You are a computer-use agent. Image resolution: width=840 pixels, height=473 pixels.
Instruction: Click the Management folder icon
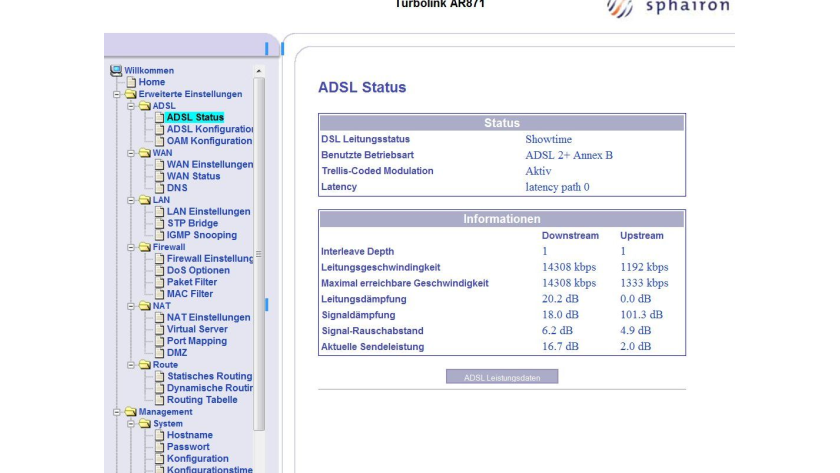[x=131, y=412]
